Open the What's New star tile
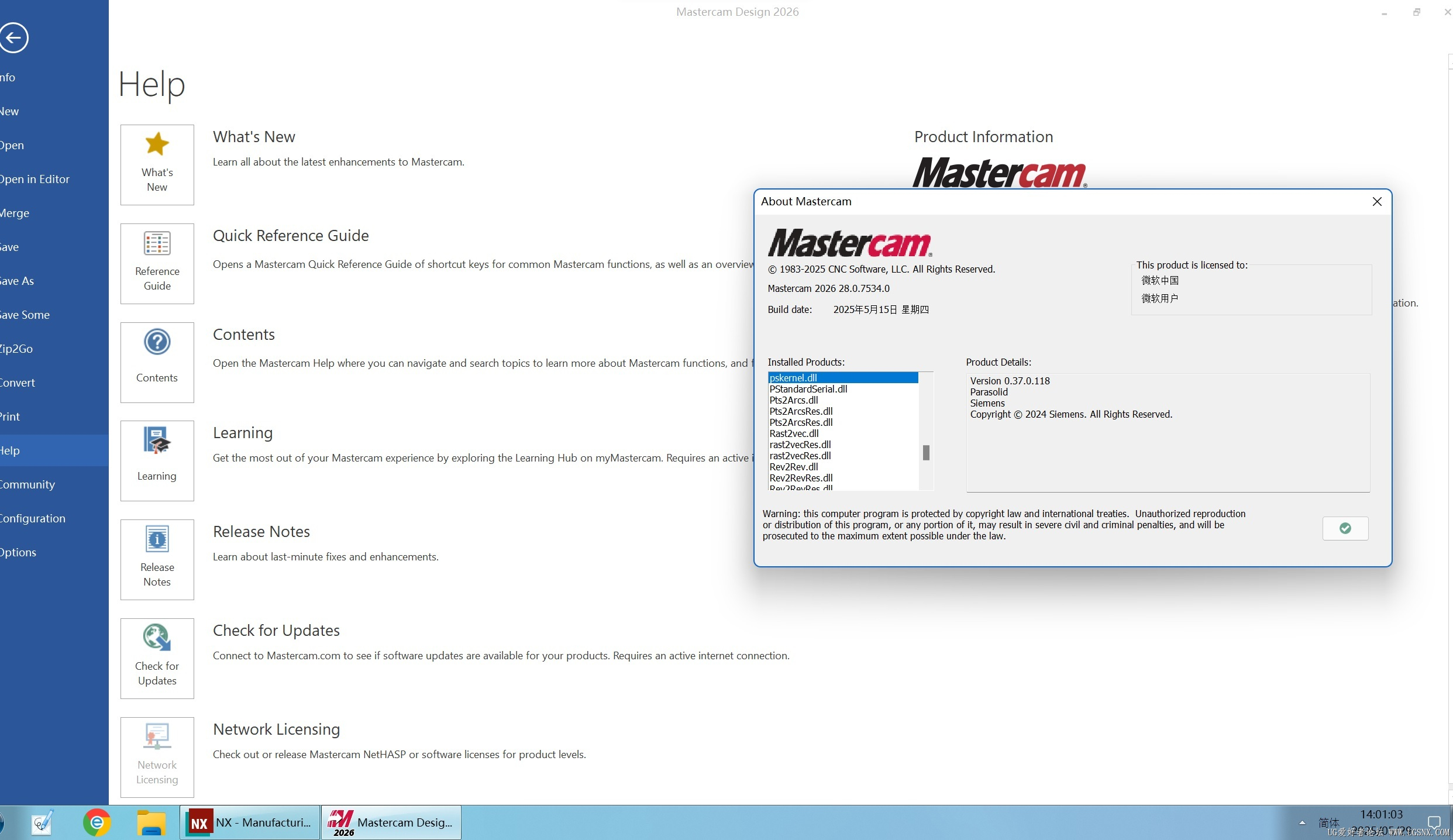 tap(157, 164)
